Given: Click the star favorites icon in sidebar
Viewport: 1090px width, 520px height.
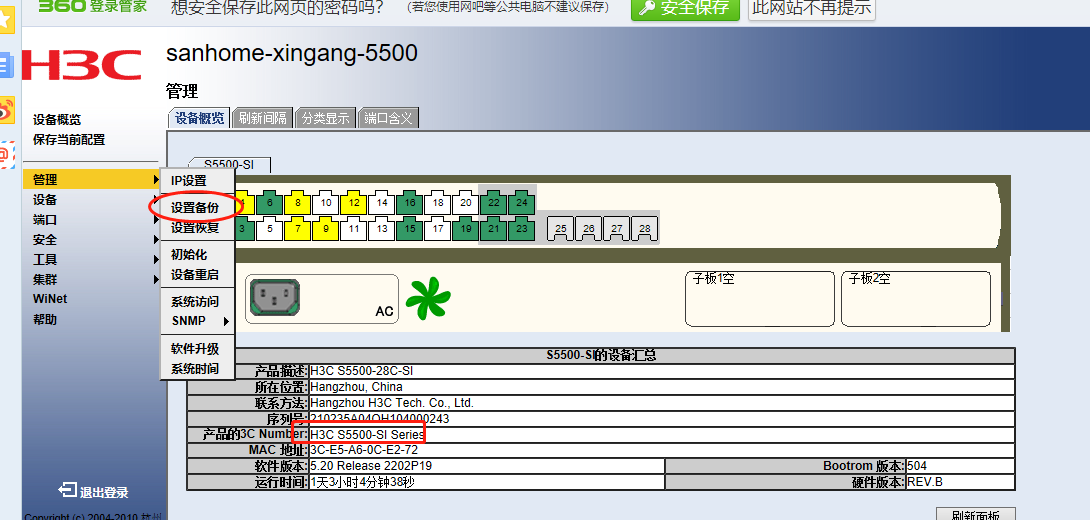Looking at the screenshot, I should click(x=6, y=19).
